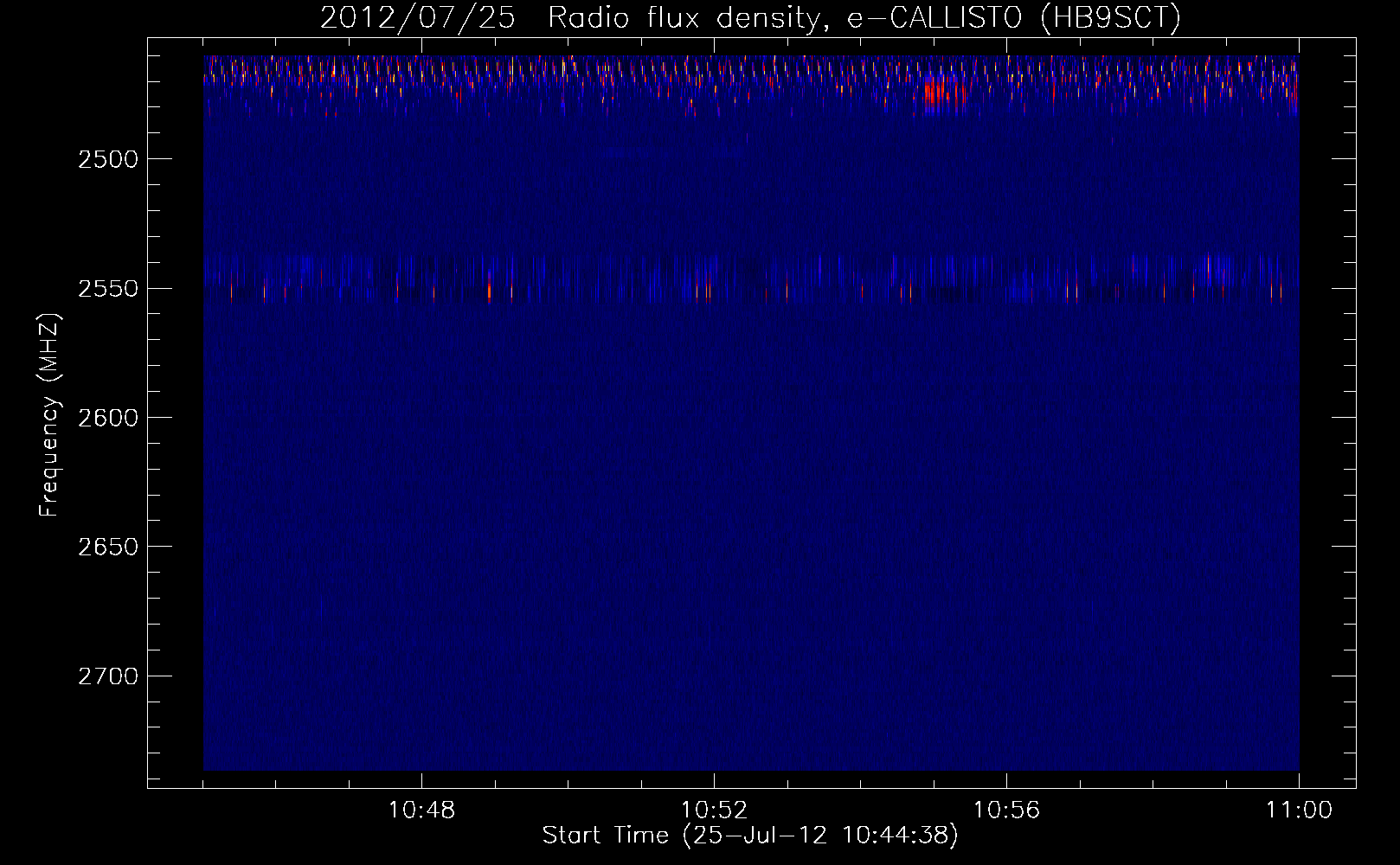Click the plot title mentioning e-CALLISTO (HB9SCT)
This screenshot has width=1400, height=865.
(750, 17)
